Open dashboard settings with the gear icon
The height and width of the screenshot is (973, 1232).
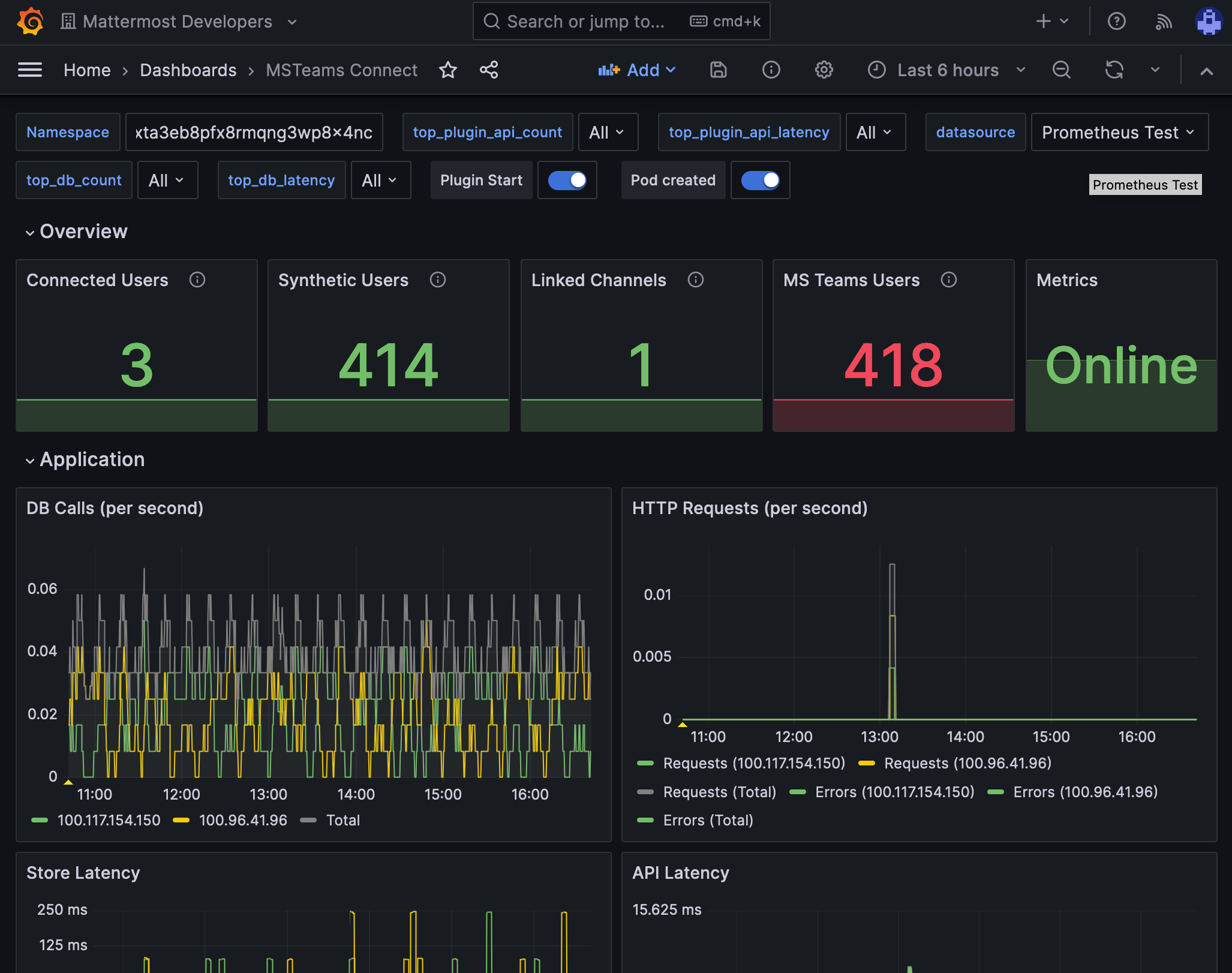point(824,70)
